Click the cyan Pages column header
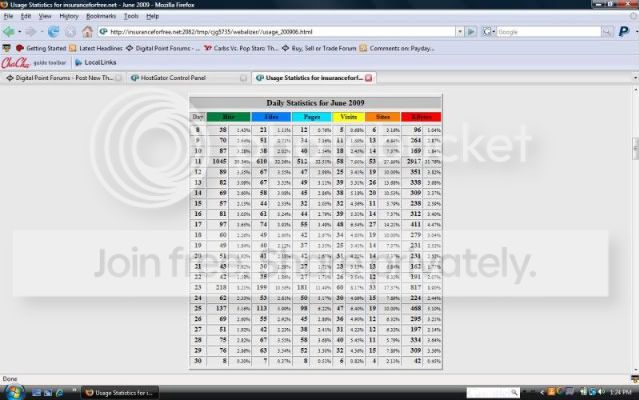This screenshot has width=639, height=400. 312,117
